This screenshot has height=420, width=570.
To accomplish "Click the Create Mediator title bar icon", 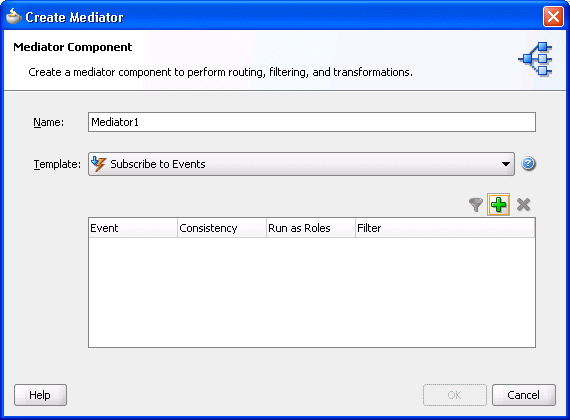I will (x=13, y=16).
